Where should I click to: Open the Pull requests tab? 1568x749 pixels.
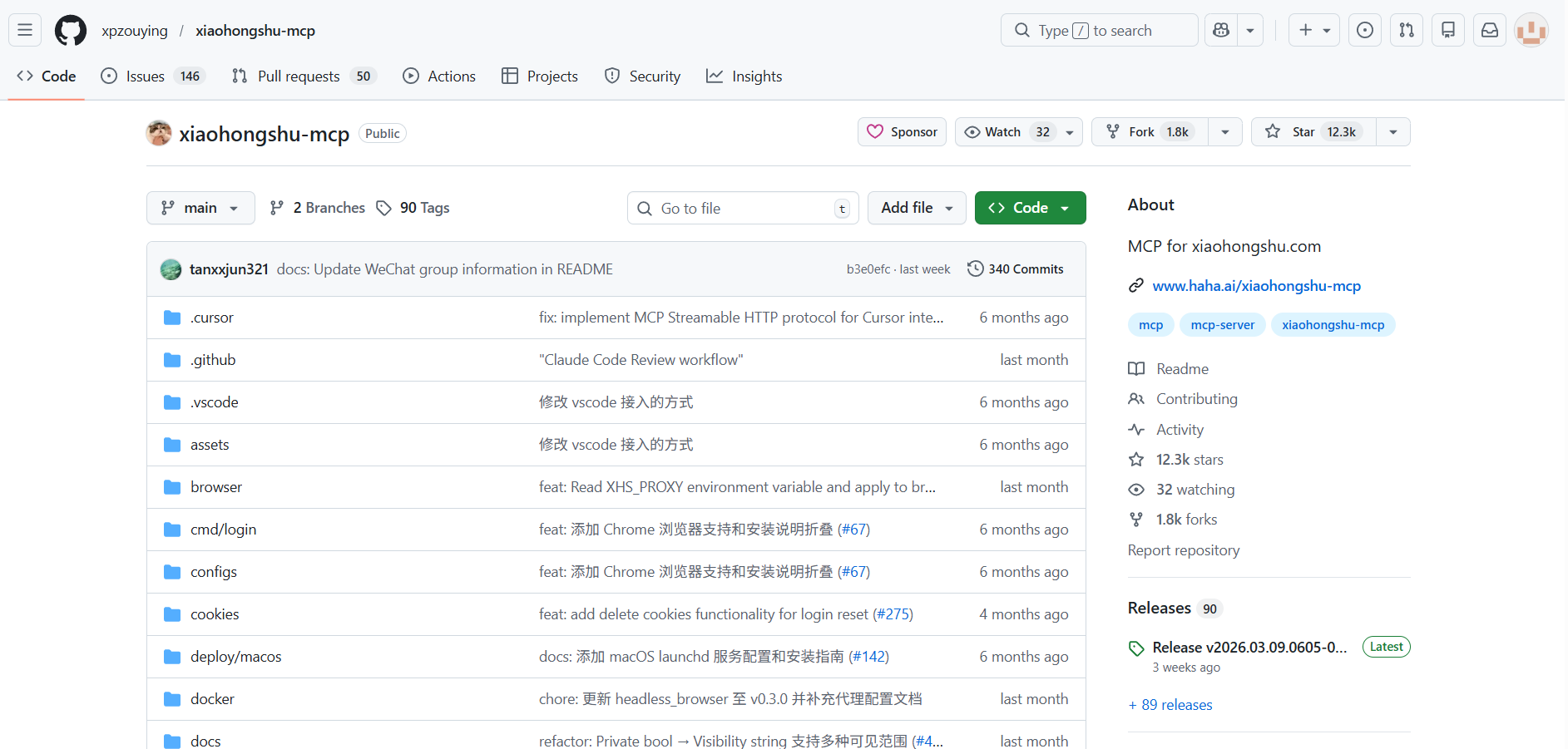(298, 76)
